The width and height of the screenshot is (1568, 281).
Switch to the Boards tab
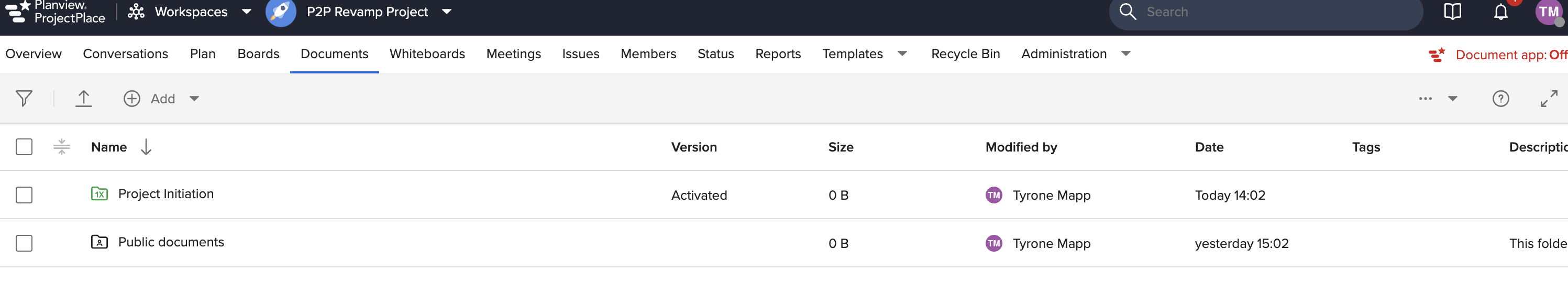[258, 54]
